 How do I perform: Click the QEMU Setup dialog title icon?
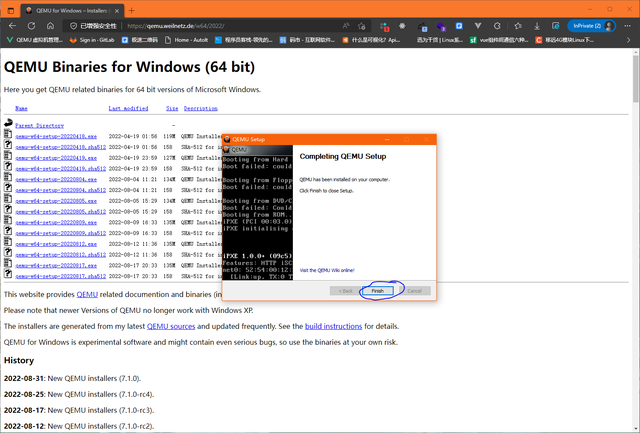pos(227,139)
